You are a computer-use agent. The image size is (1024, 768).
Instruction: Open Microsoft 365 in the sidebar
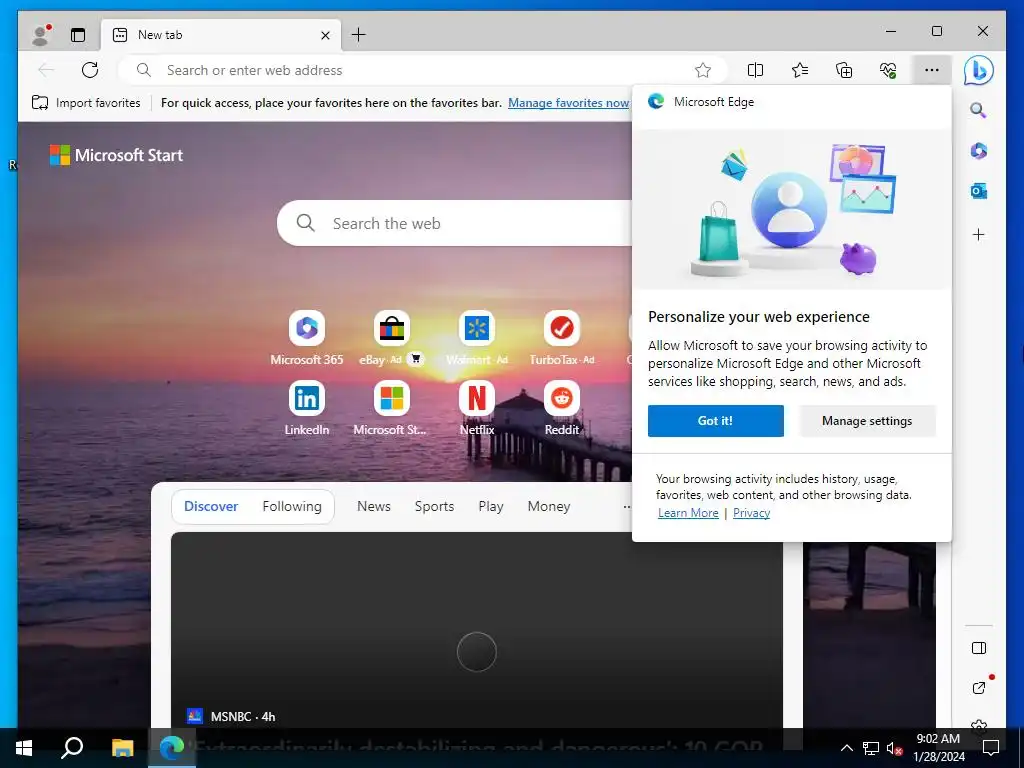click(978, 151)
